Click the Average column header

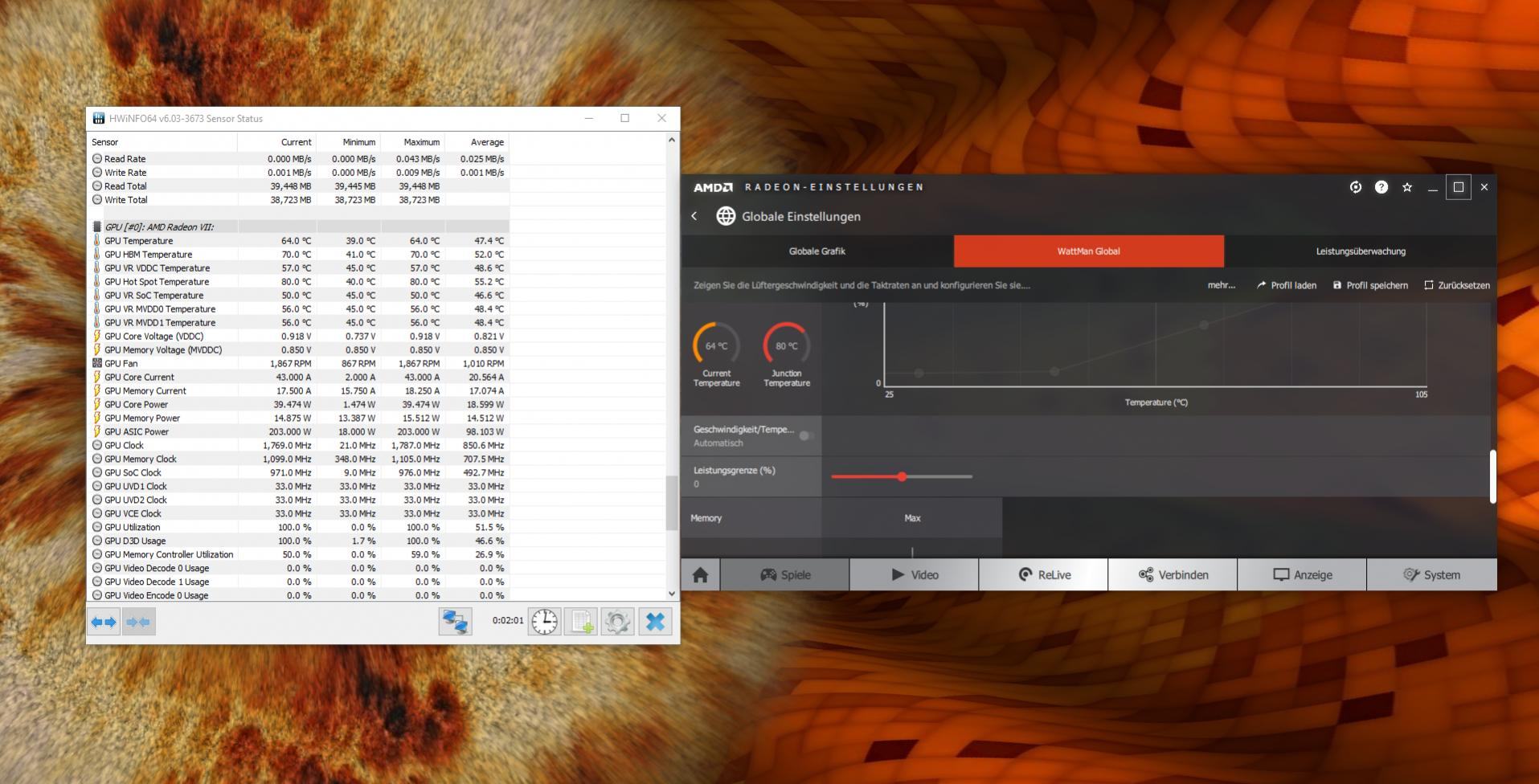477,142
